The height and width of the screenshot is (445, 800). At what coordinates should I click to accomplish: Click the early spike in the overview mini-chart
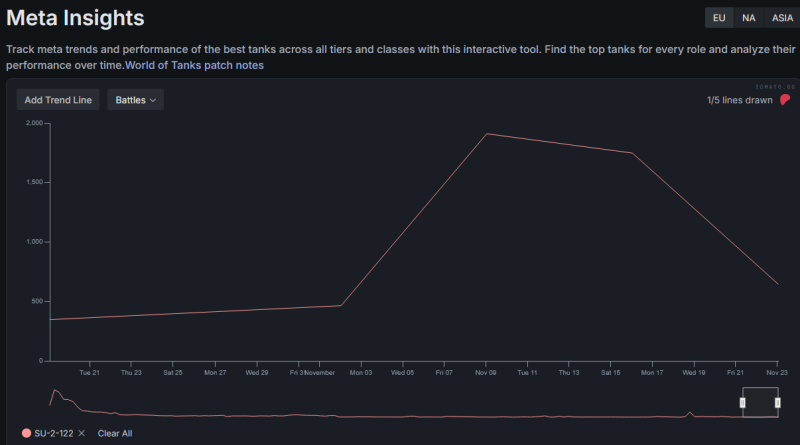56,391
